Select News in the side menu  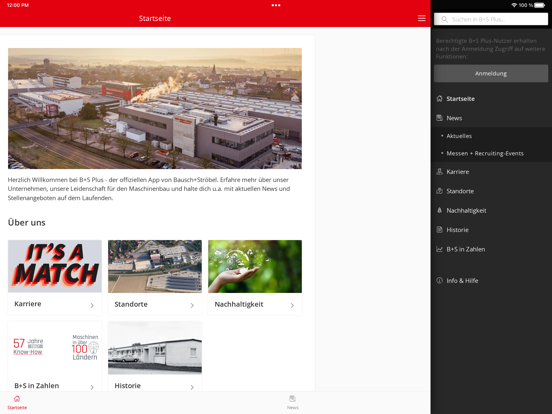pyautogui.click(x=454, y=118)
